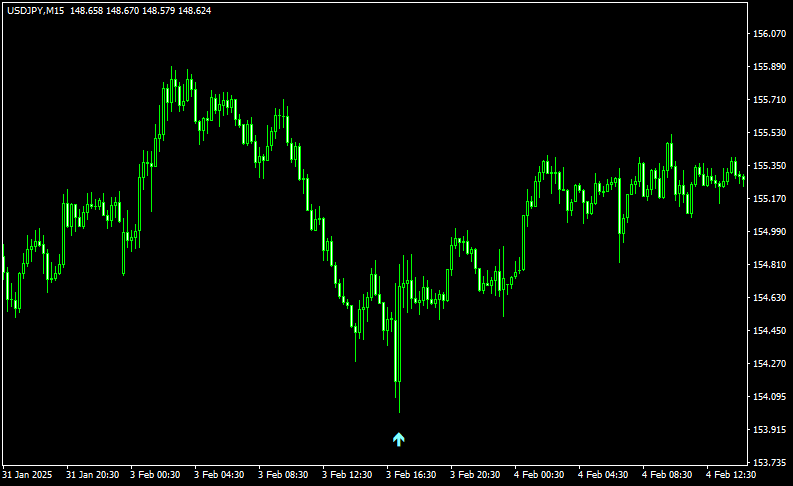Select the last candle at chart's right edge
The width and height of the screenshot is (793, 486).
click(x=743, y=178)
